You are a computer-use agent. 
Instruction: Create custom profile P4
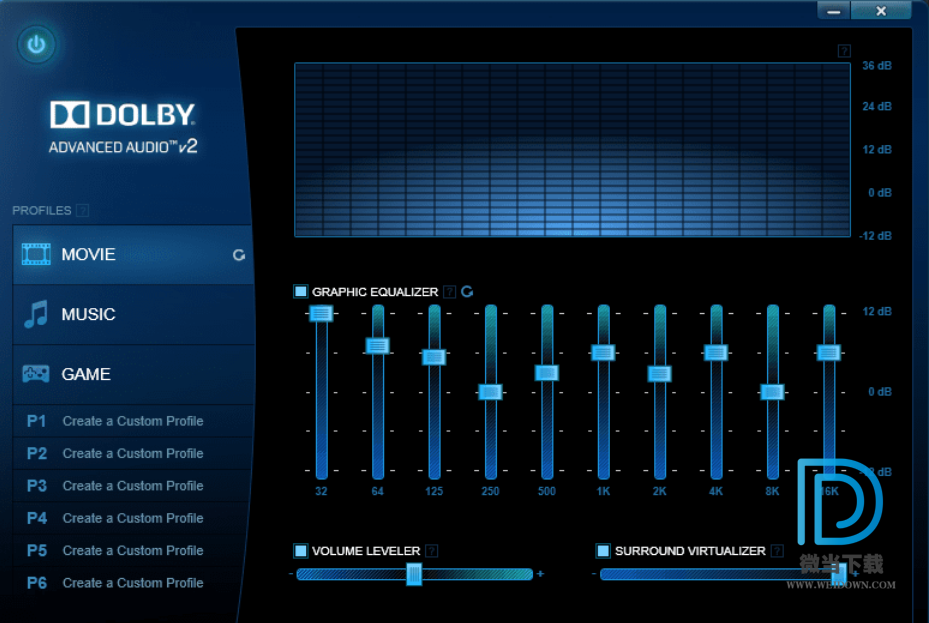click(134, 518)
